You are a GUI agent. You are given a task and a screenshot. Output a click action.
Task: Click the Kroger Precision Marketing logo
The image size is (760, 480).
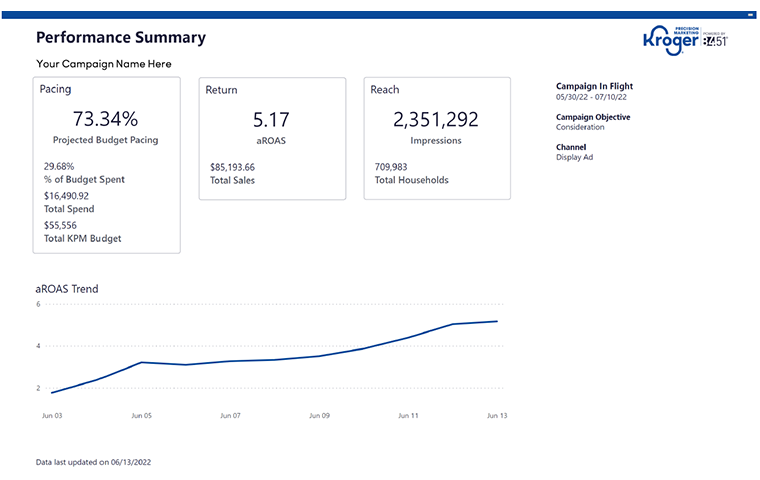click(671, 41)
